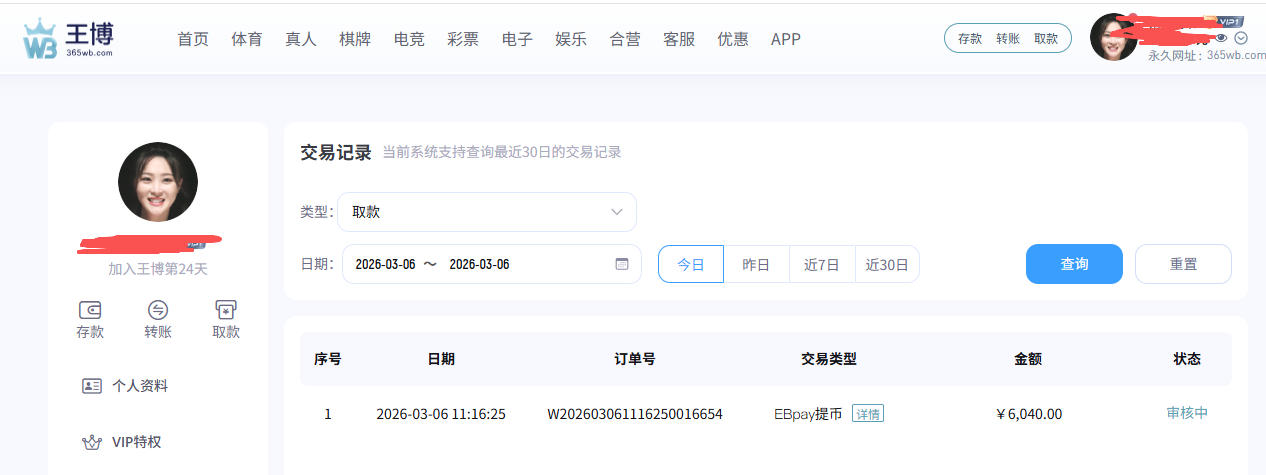Open the 类型 取款 dropdown
The image size is (1266, 475).
click(x=487, y=212)
